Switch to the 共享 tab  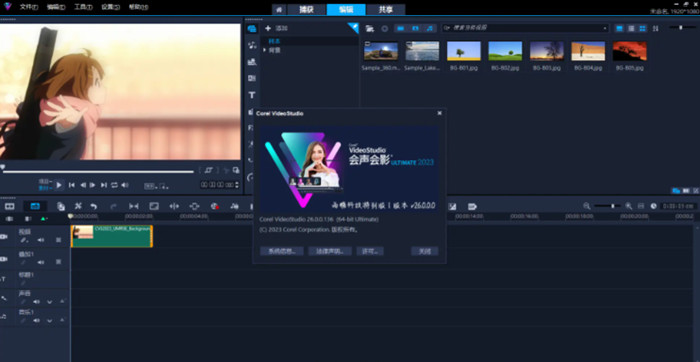point(386,9)
